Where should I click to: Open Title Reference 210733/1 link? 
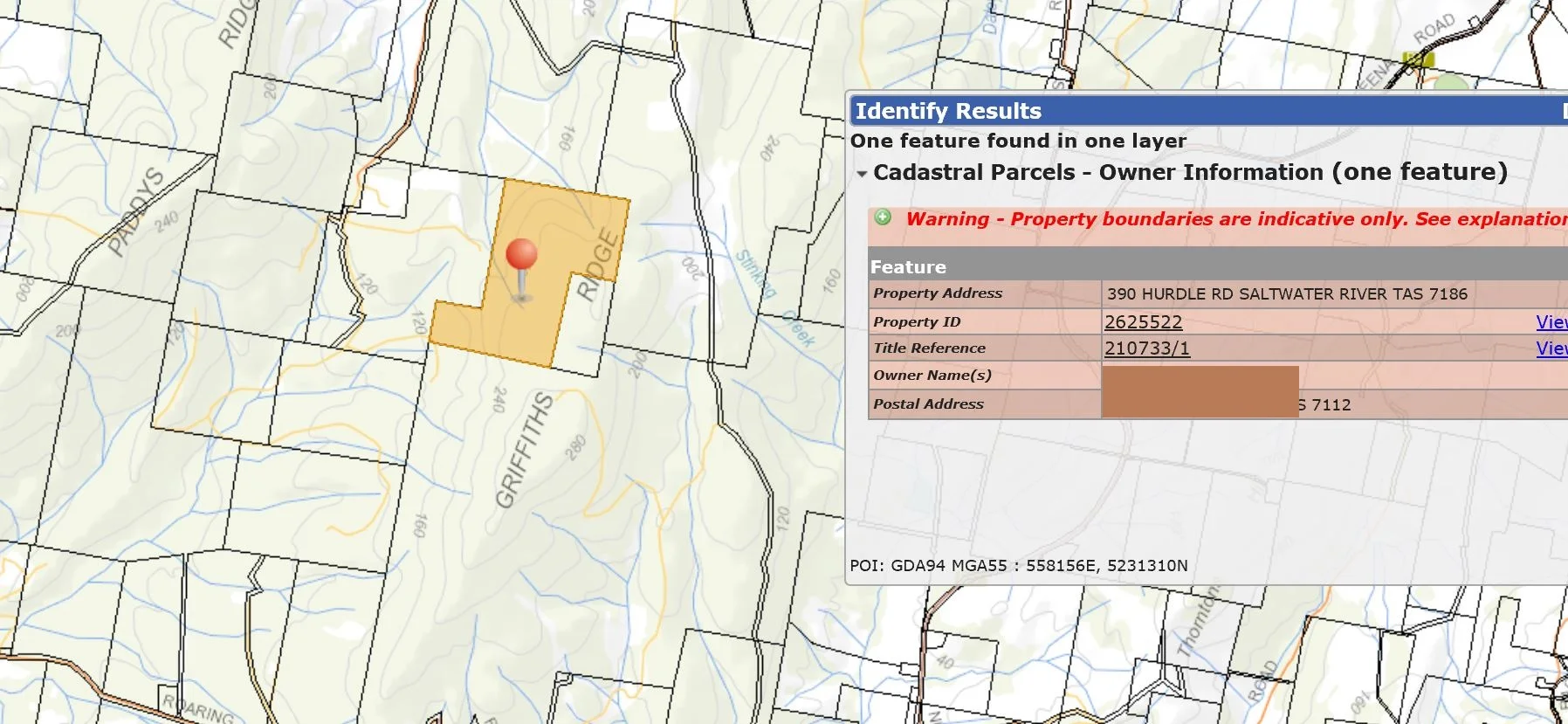click(1146, 348)
